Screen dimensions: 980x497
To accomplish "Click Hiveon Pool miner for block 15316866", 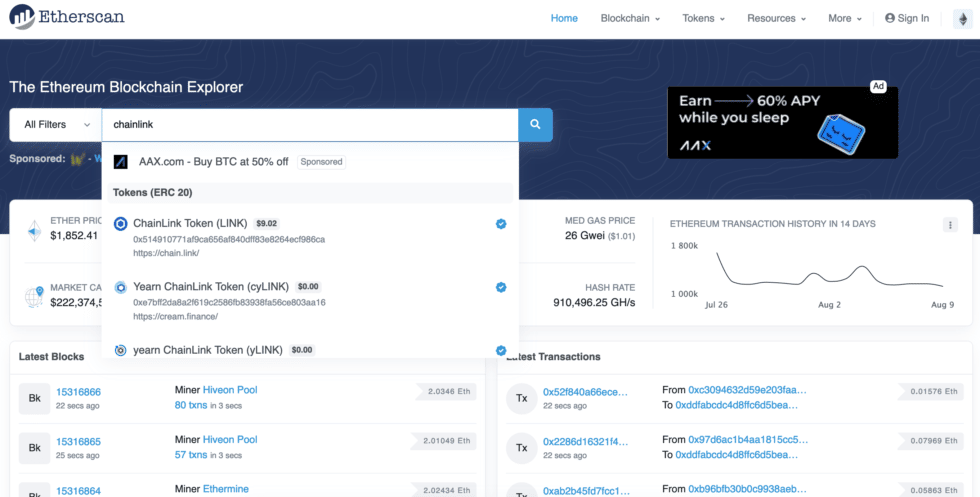I will point(230,390).
